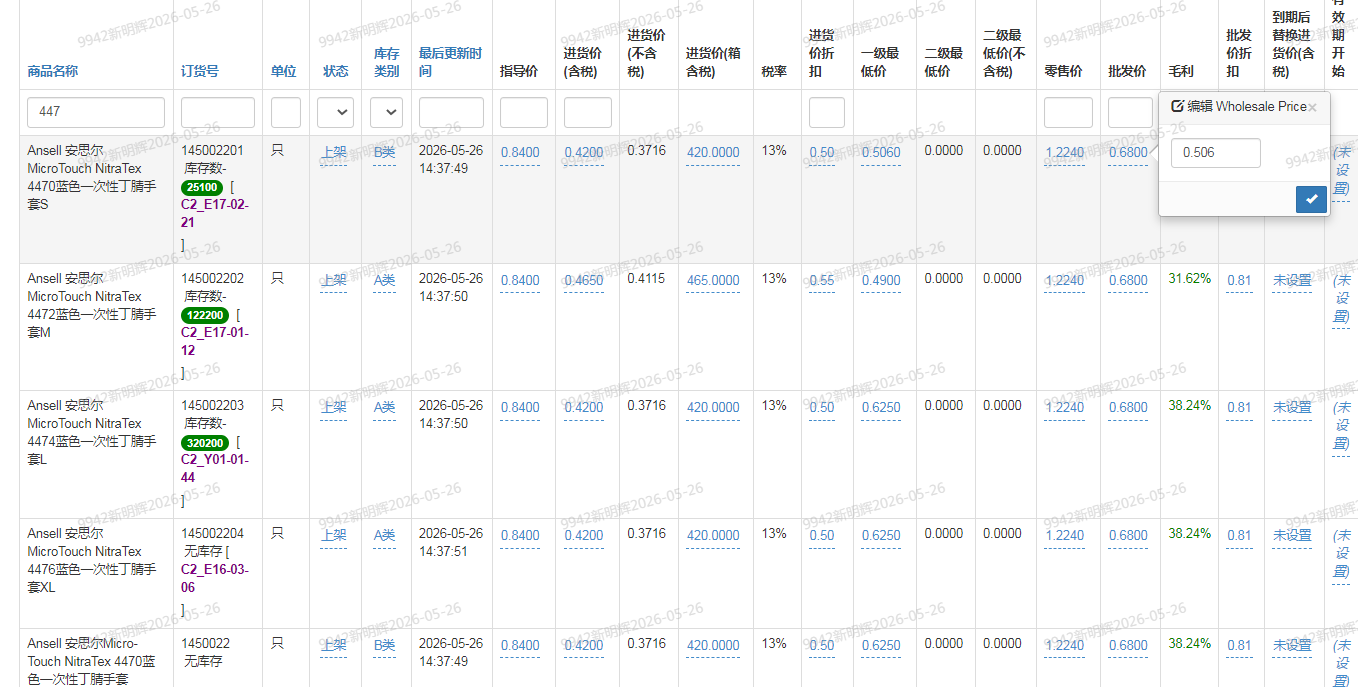
Task: Focus the Wholesale Price field showing 0.506
Action: [x=1215, y=153]
